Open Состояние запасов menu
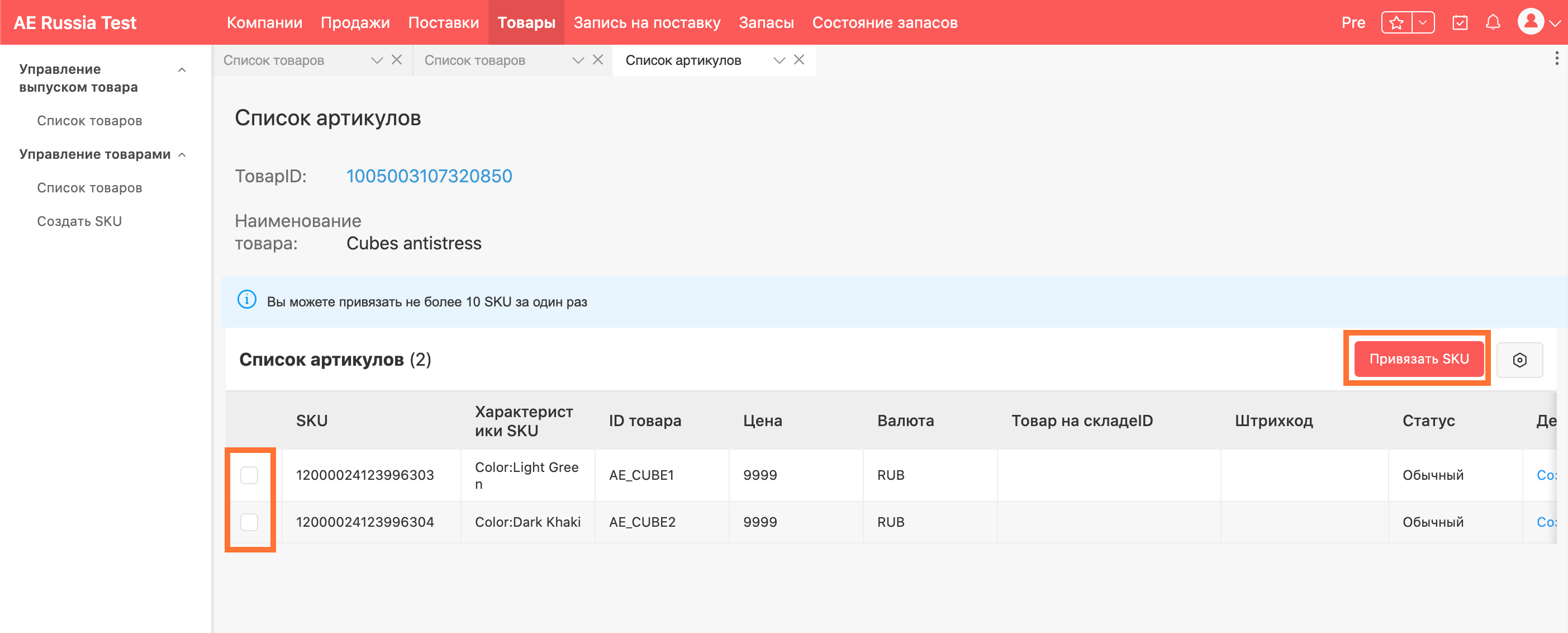This screenshot has width=1568, height=633. click(885, 22)
